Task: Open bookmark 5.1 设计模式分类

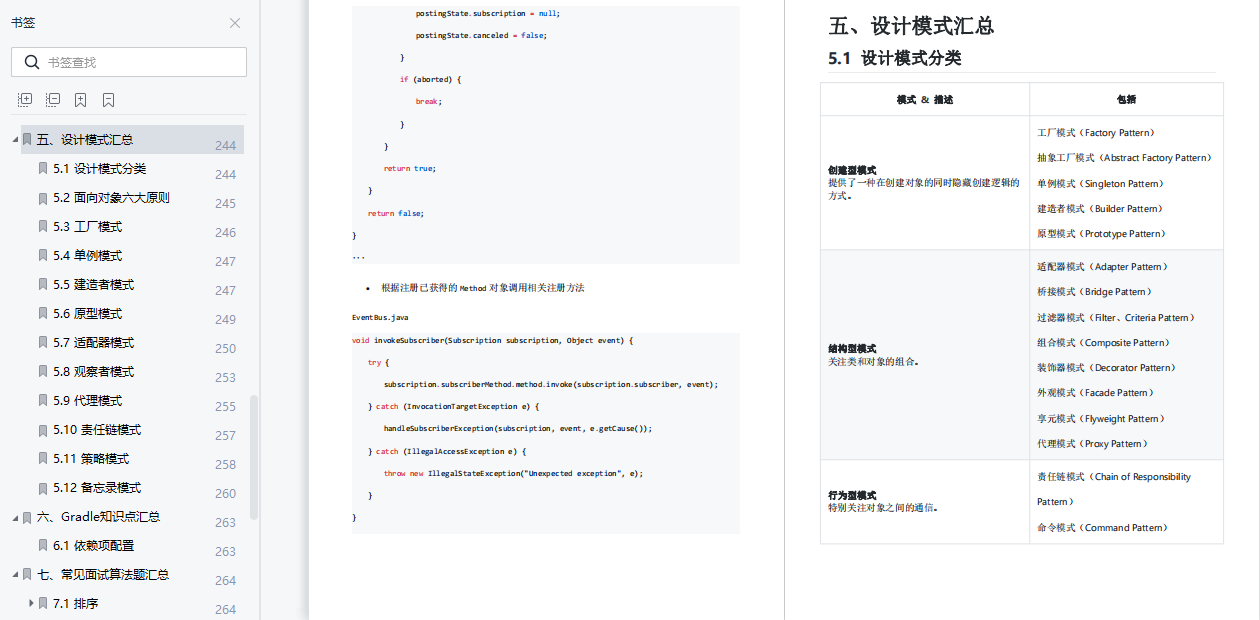Action: click(x=100, y=169)
